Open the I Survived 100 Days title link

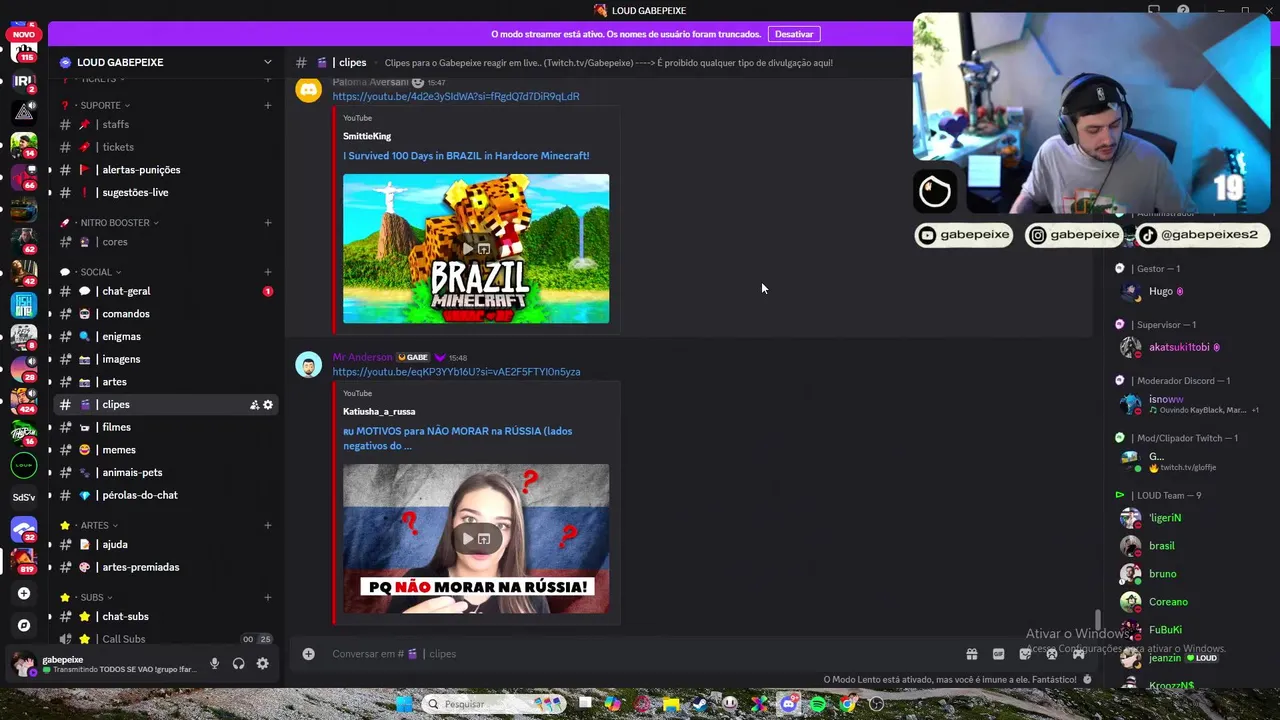coord(466,156)
